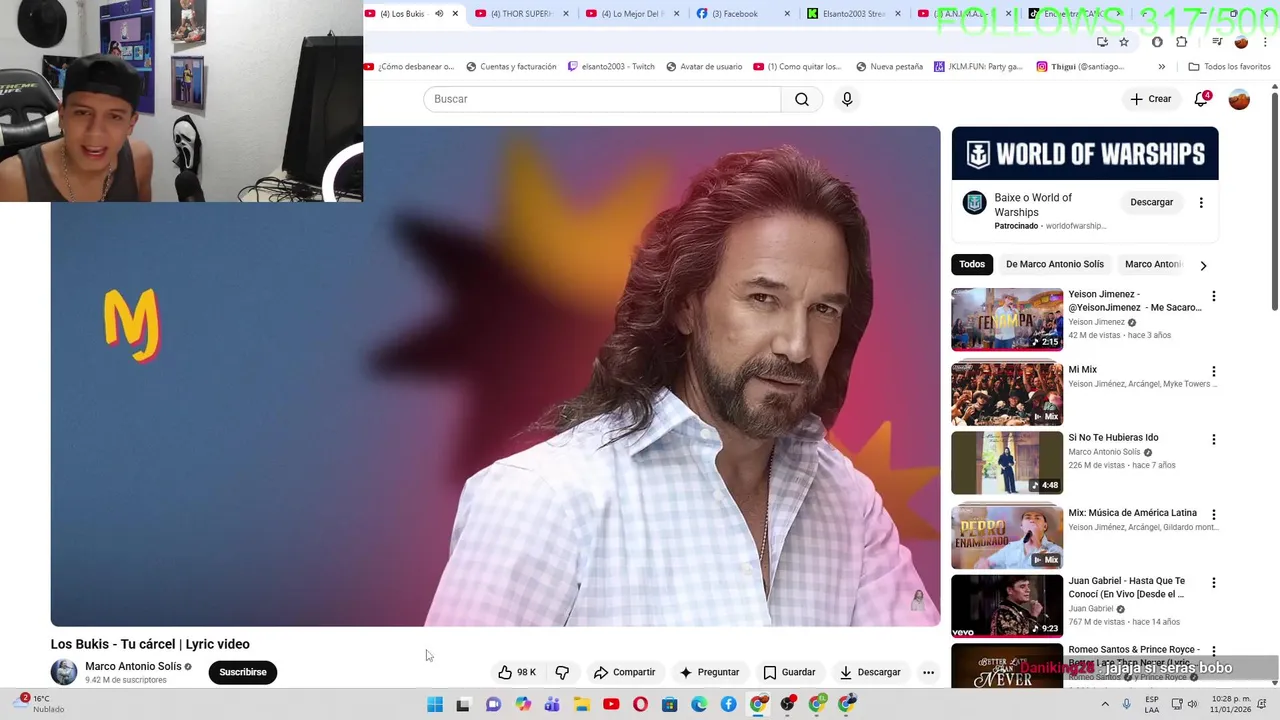Save video with Guardar button
Image resolution: width=1280 pixels, height=720 pixels.
click(x=789, y=672)
